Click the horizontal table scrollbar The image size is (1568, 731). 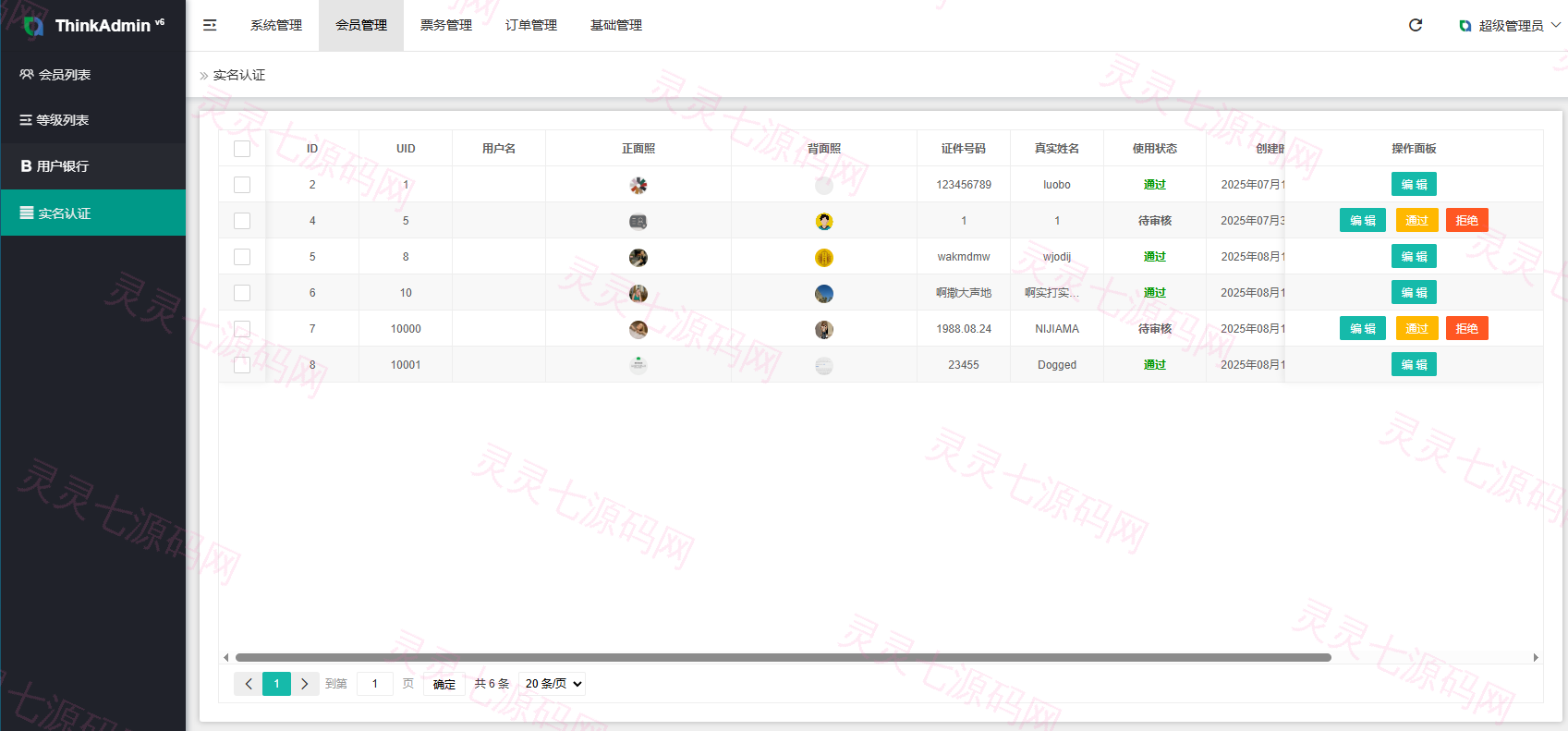(x=783, y=658)
